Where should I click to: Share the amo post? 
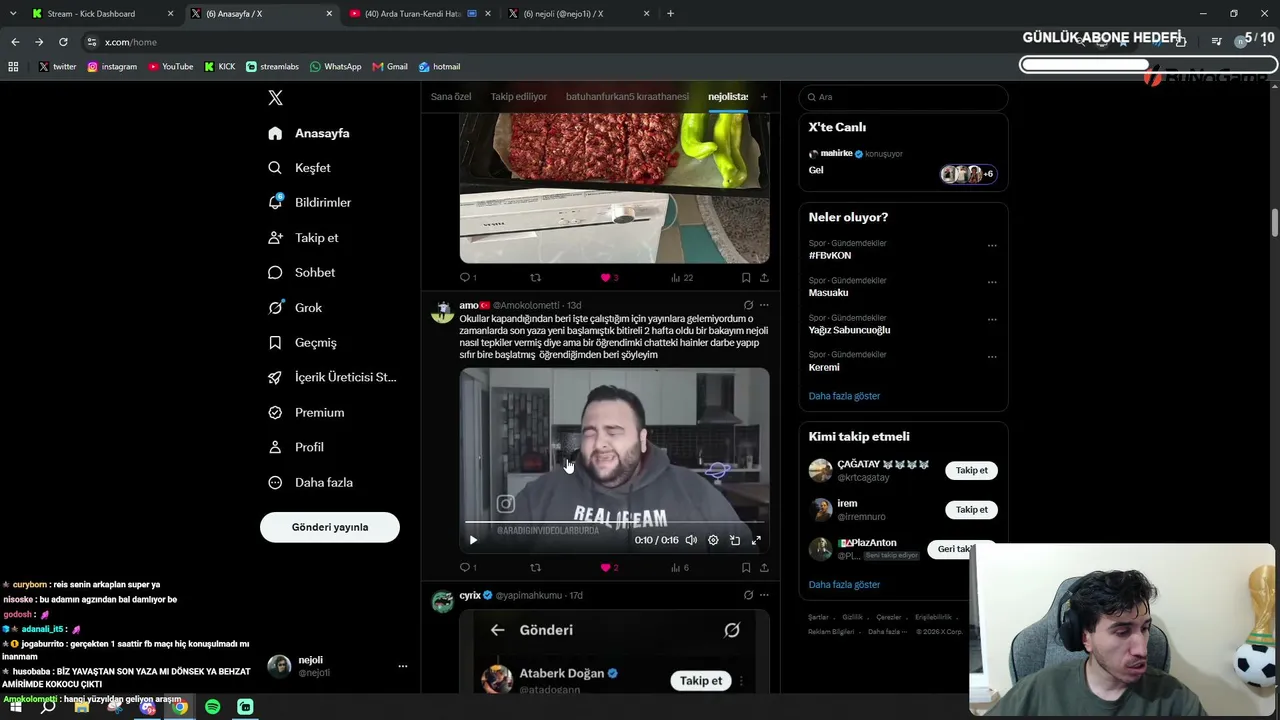click(x=764, y=568)
